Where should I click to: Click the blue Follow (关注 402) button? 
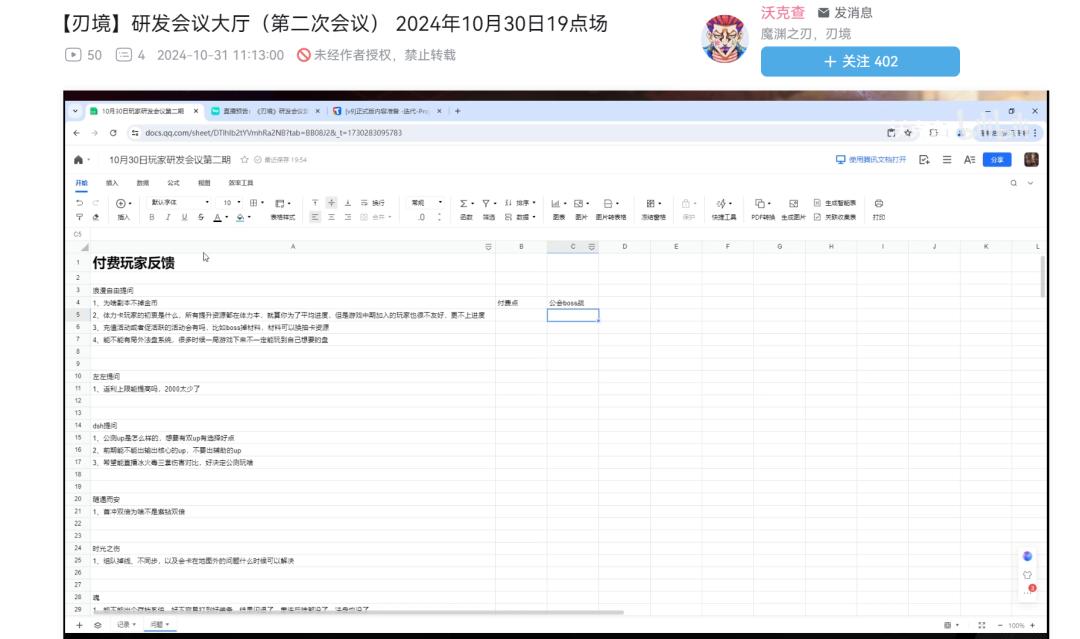coord(860,61)
